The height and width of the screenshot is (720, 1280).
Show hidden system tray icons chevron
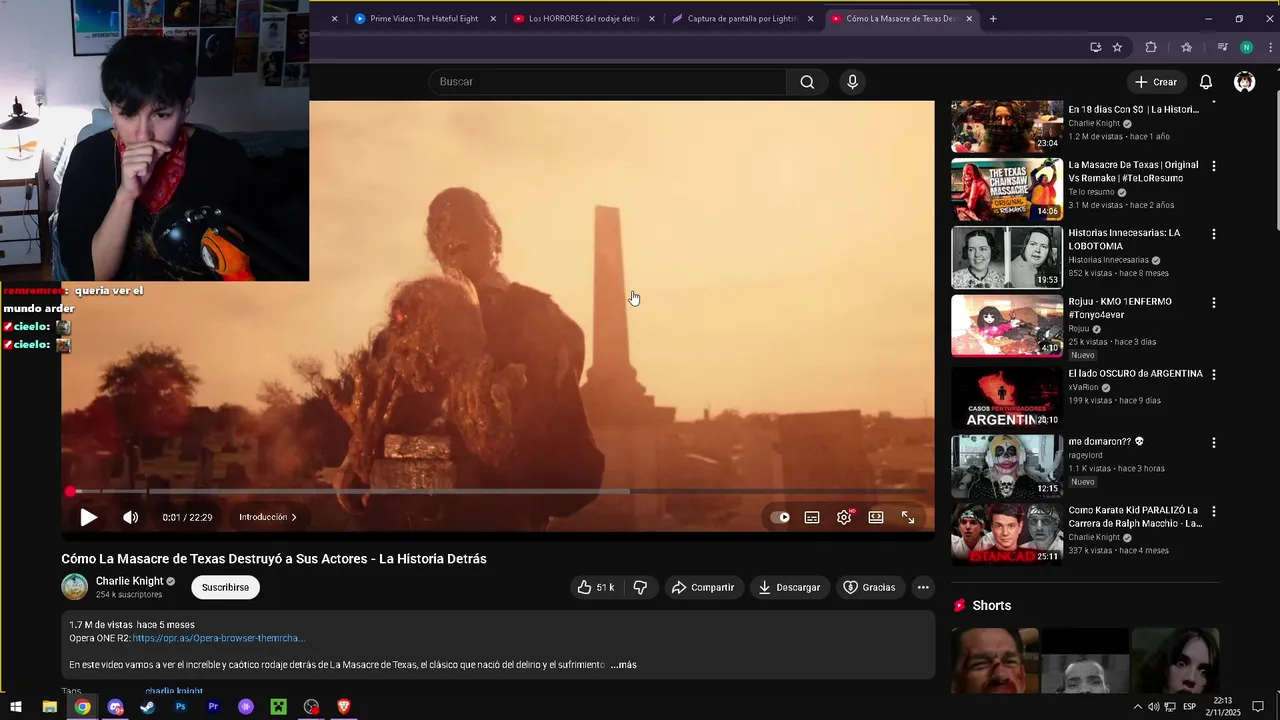1137,707
